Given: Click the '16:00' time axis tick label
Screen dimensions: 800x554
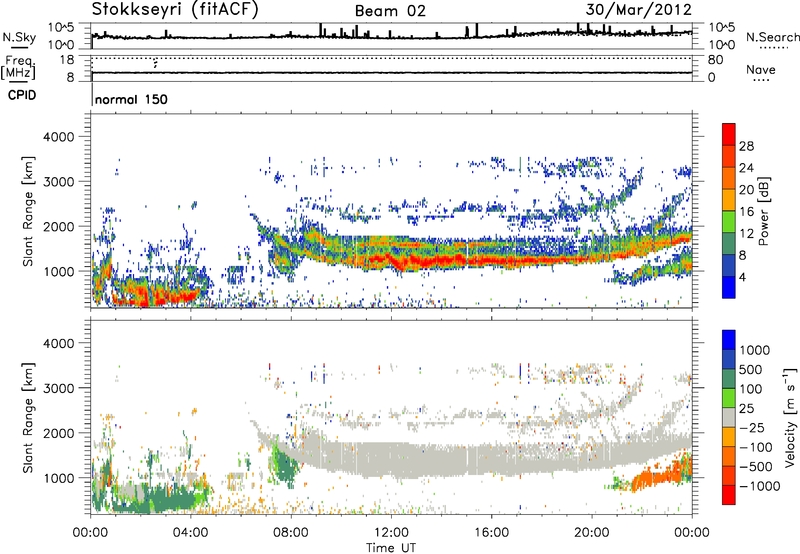Looking at the screenshot, I should coord(491,533).
